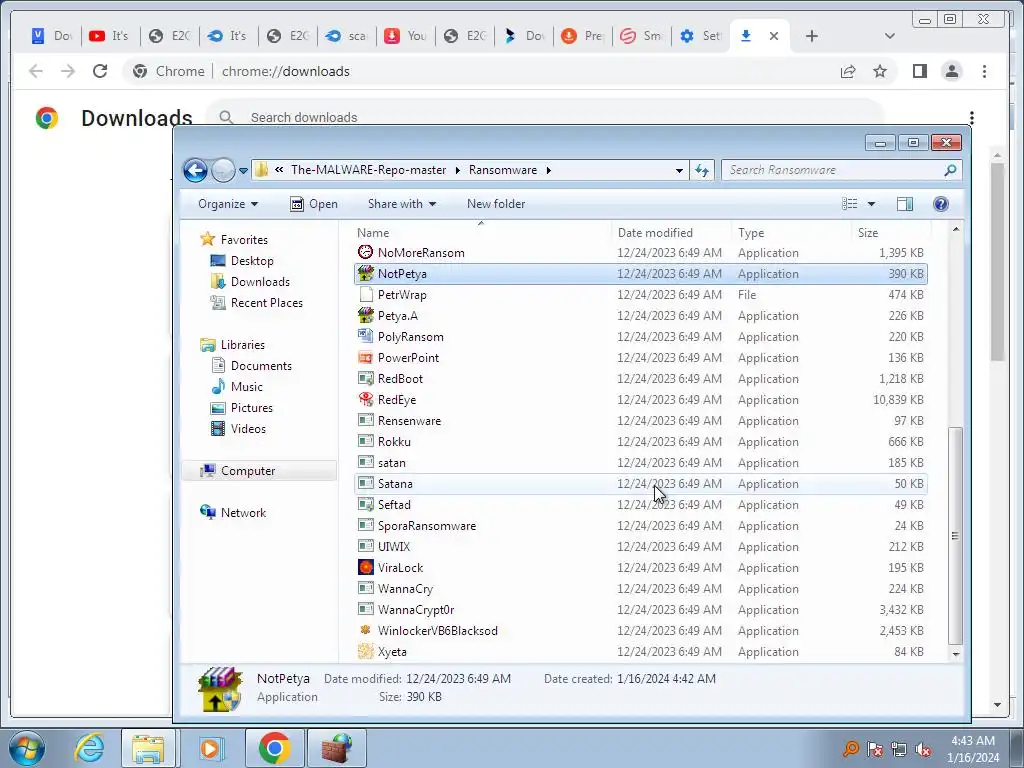
Task: Select the WinlockerVB6Blacksod file icon
Action: click(366, 630)
